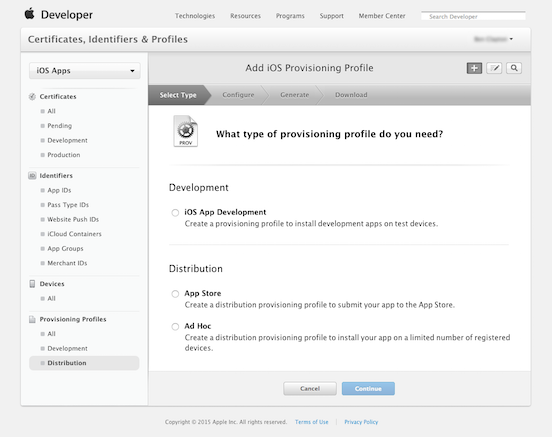Open the iOS Apps platform dropdown
552x437 pixels.
tap(84, 71)
